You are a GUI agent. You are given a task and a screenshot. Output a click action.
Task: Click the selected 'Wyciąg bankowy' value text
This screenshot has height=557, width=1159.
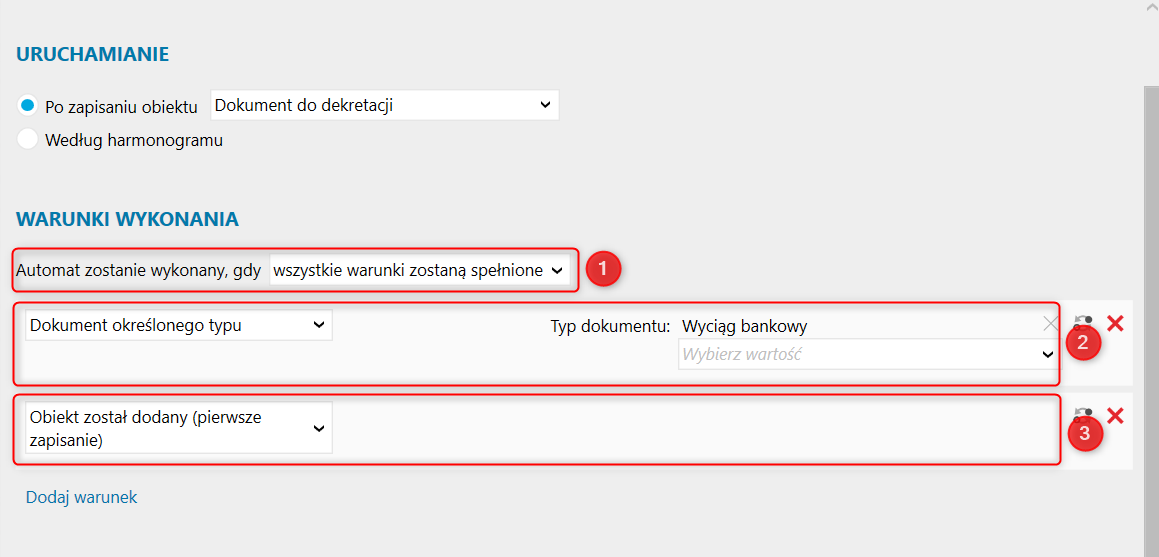point(744,326)
